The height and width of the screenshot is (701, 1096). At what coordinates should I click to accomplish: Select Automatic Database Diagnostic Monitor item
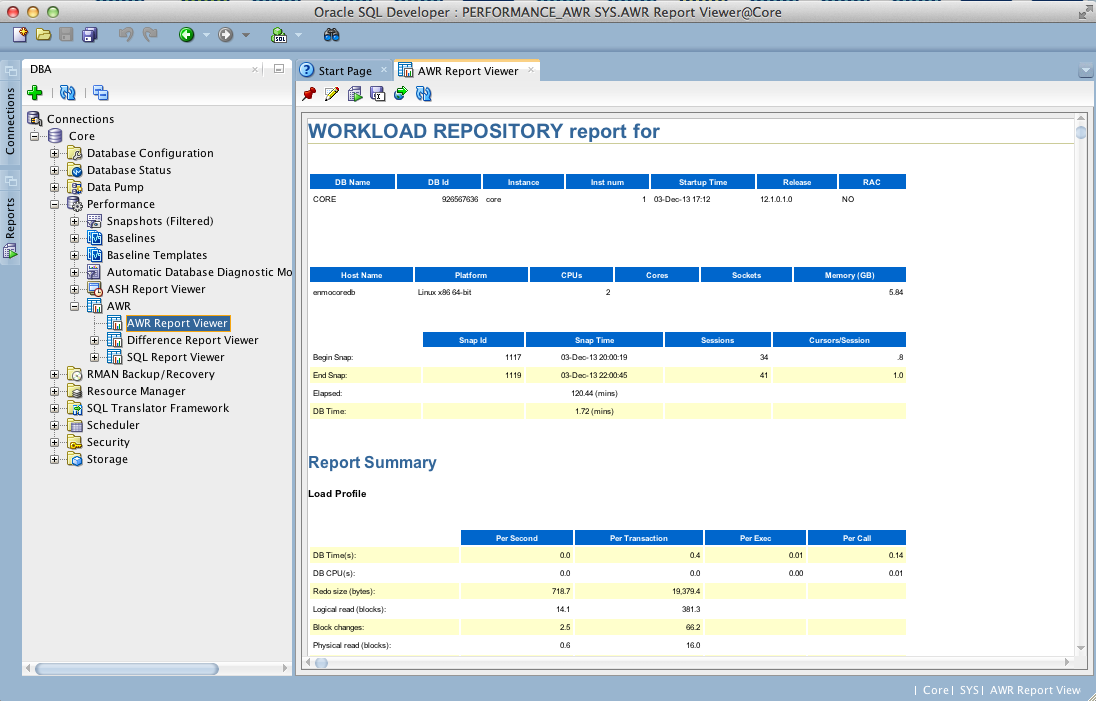point(199,272)
